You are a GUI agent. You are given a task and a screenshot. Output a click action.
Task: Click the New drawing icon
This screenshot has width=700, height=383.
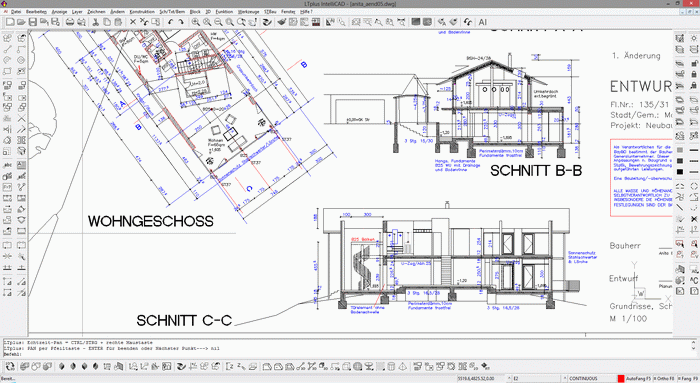[x=10, y=22]
